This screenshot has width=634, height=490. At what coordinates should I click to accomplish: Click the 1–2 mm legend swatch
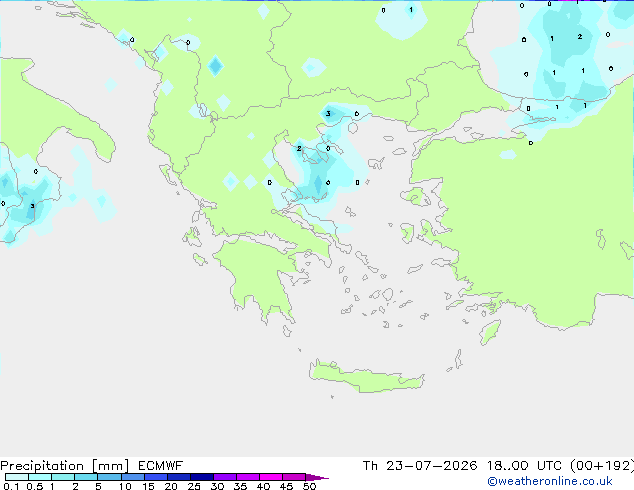[63, 477]
